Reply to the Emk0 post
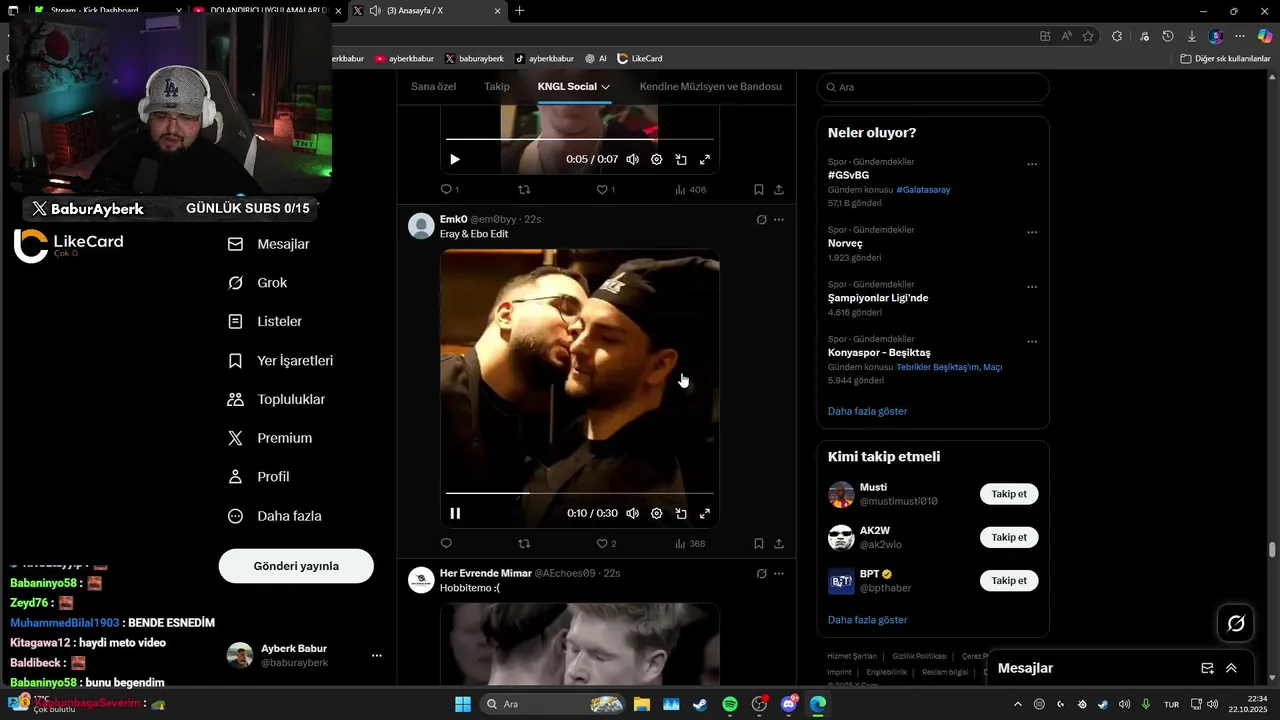 [x=446, y=543]
